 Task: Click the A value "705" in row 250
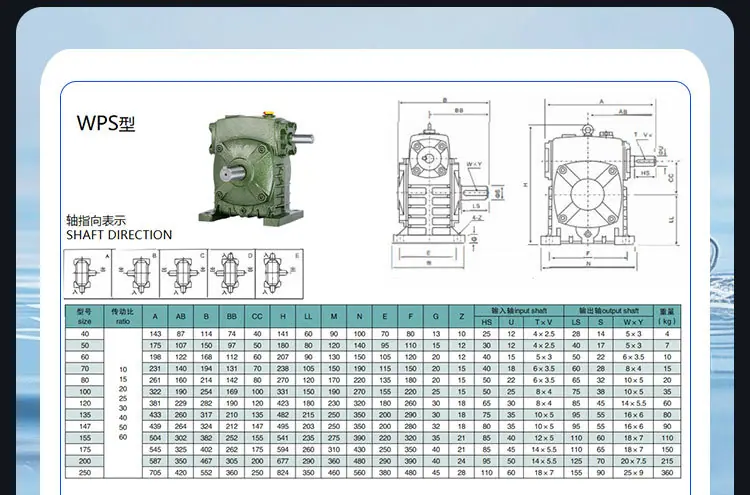click(155, 473)
